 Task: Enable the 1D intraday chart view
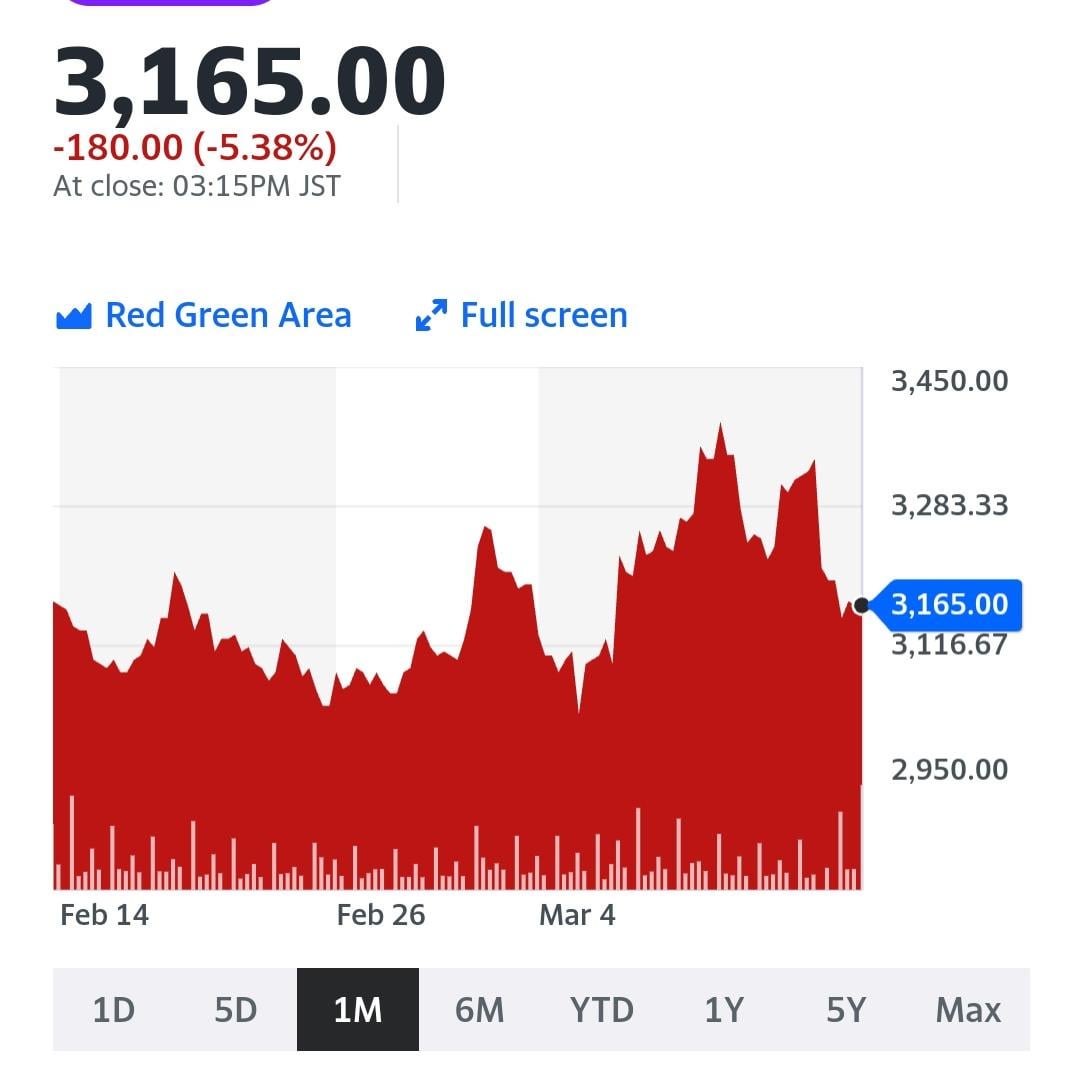(x=114, y=1010)
